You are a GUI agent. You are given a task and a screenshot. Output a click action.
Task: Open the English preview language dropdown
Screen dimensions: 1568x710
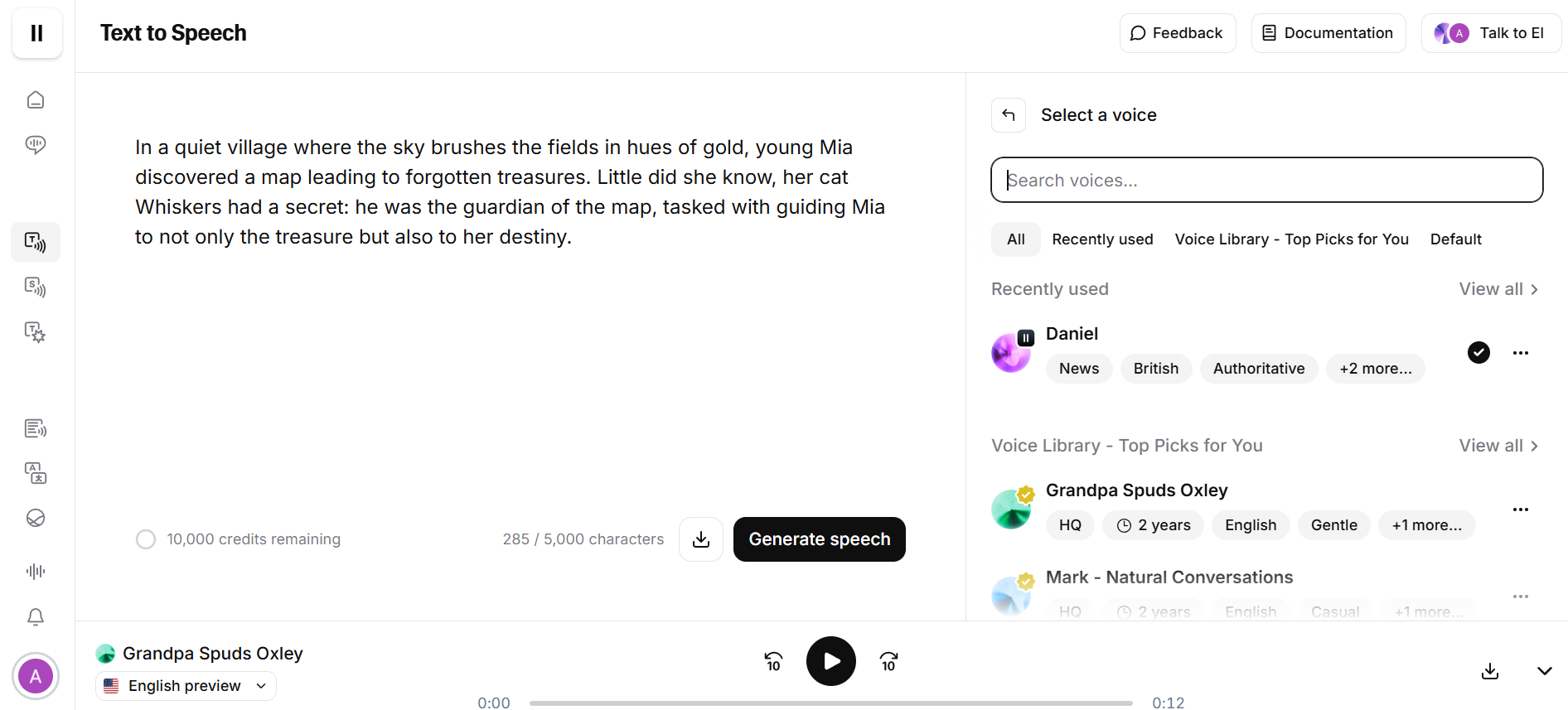(x=186, y=686)
